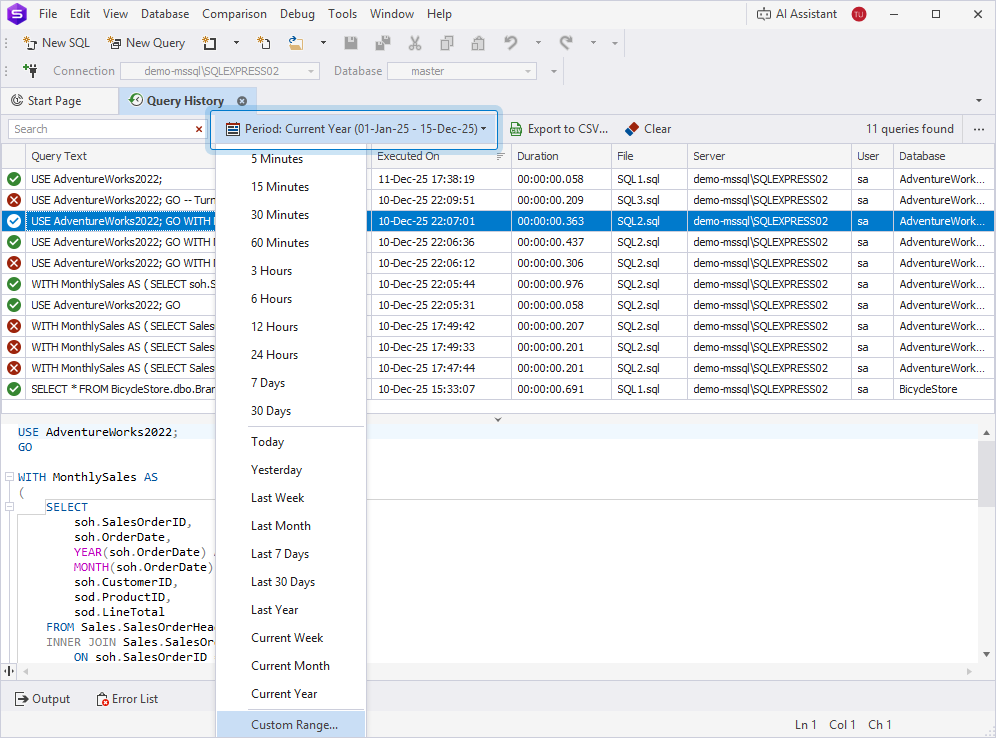The image size is (996, 738).
Task: Click the Open file folder icon
Action: (x=295, y=43)
